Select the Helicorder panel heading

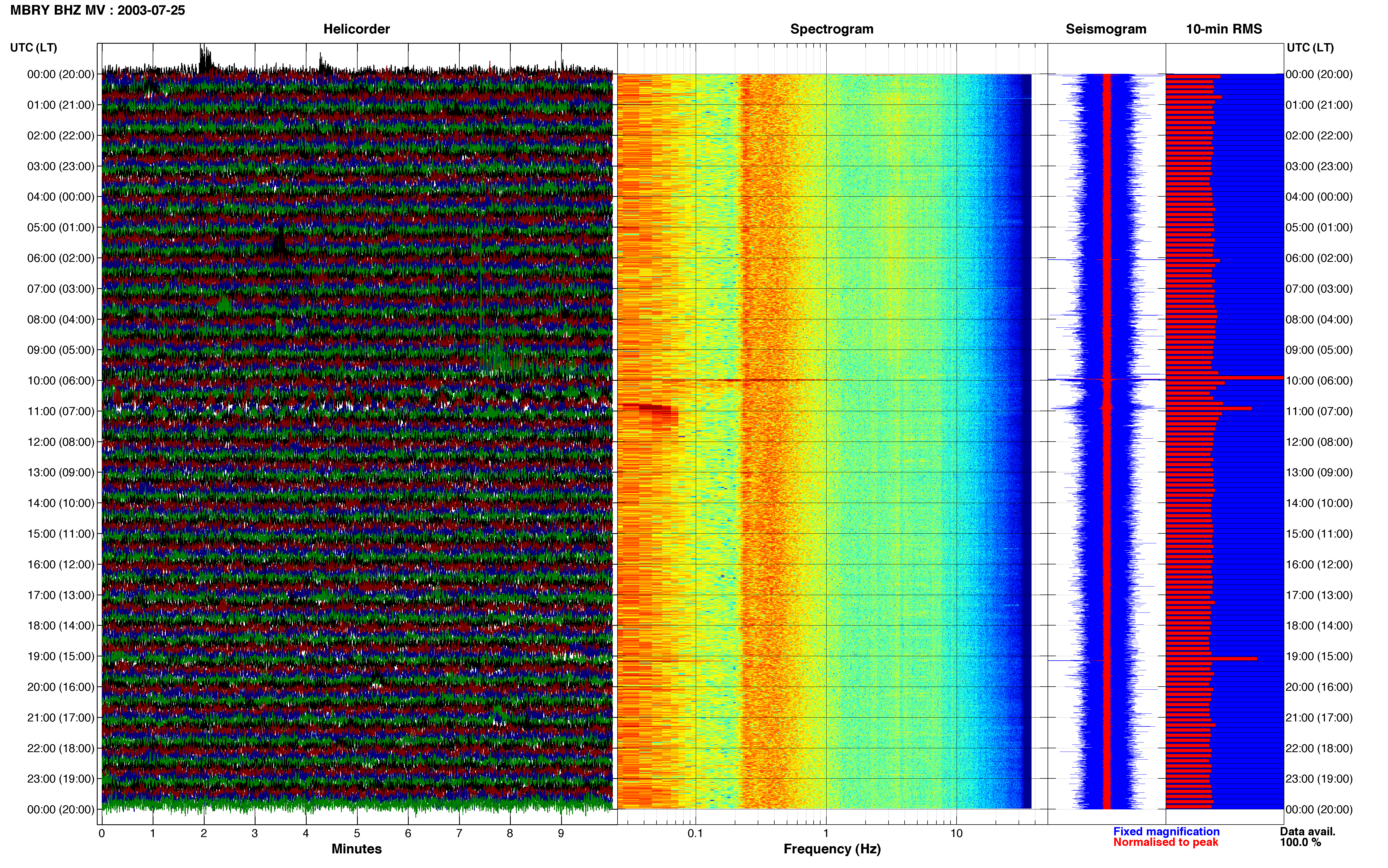[356, 29]
